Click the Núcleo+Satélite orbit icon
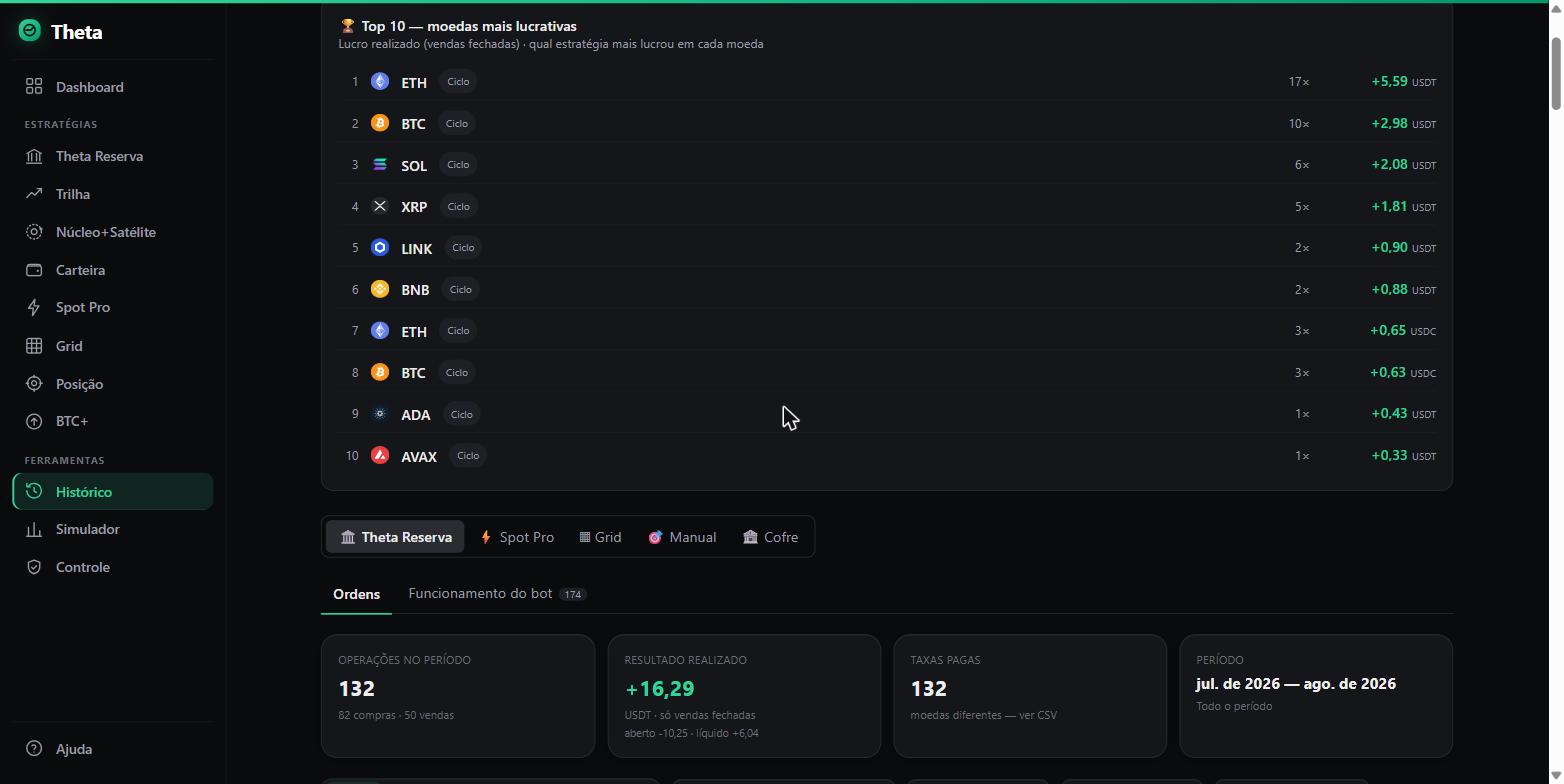Screen dimensions: 1564x784 tap(34, 232)
